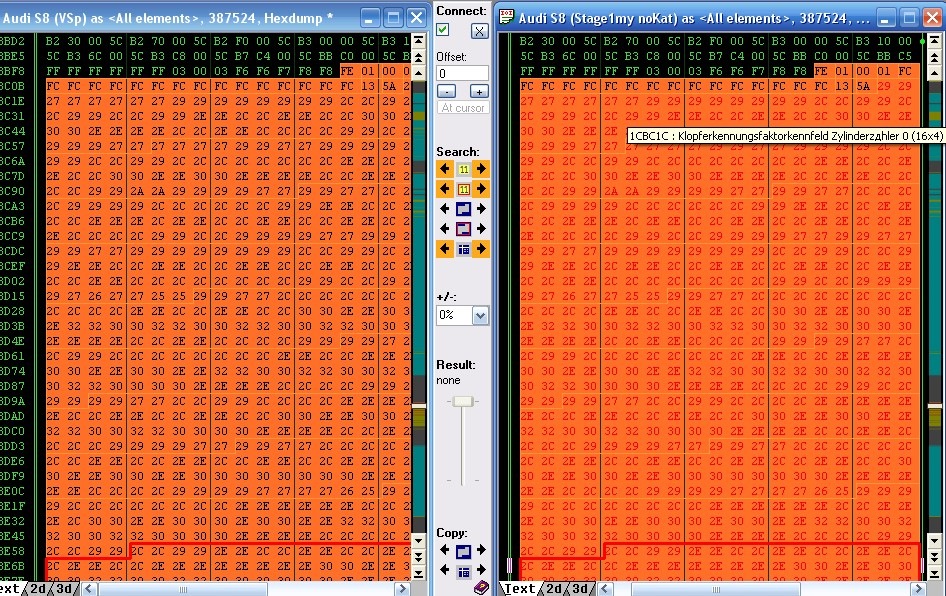Click the At cursor button
The height and width of the screenshot is (596, 946).
pyautogui.click(x=463, y=108)
